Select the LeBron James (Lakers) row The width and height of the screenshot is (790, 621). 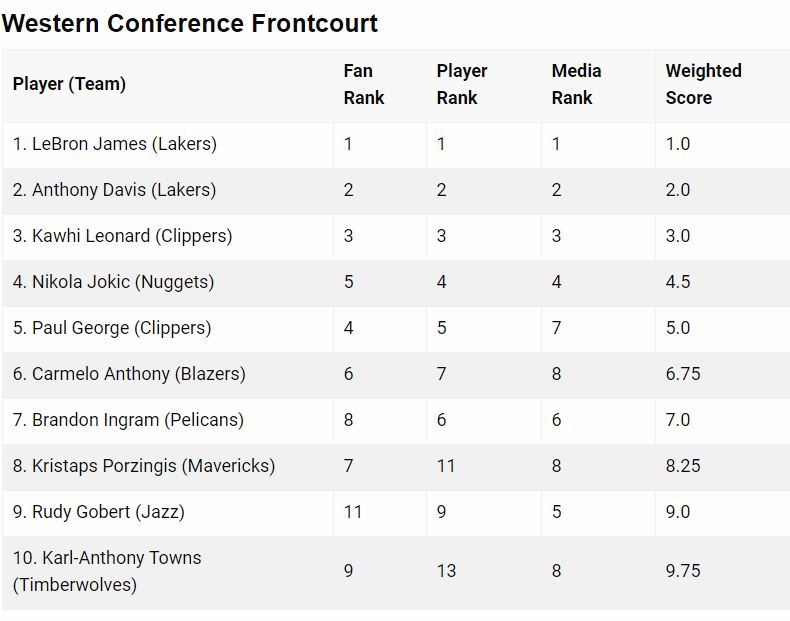coord(396,145)
